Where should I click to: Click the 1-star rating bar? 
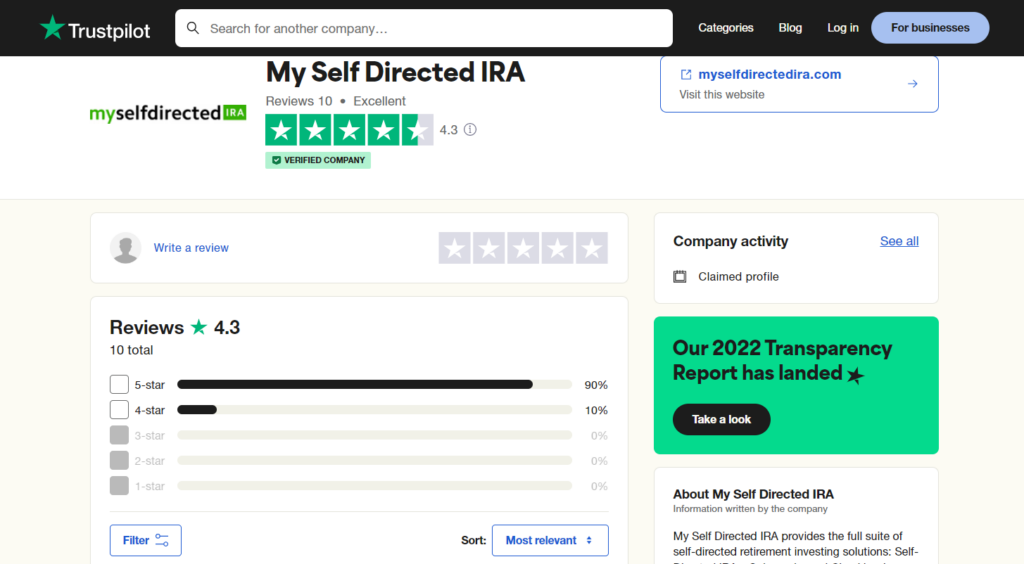click(x=375, y=486)
